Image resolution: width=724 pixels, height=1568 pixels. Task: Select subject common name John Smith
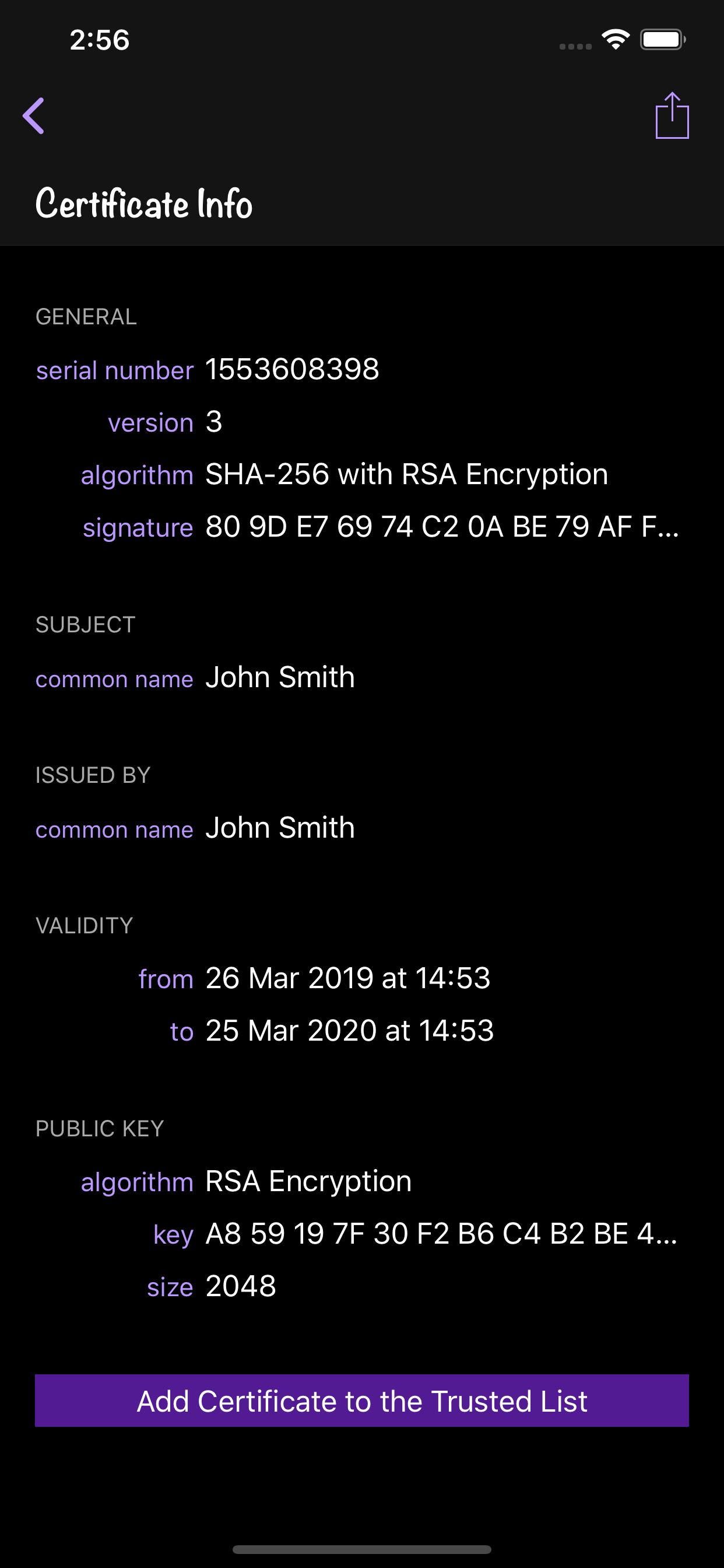point(280,677)
